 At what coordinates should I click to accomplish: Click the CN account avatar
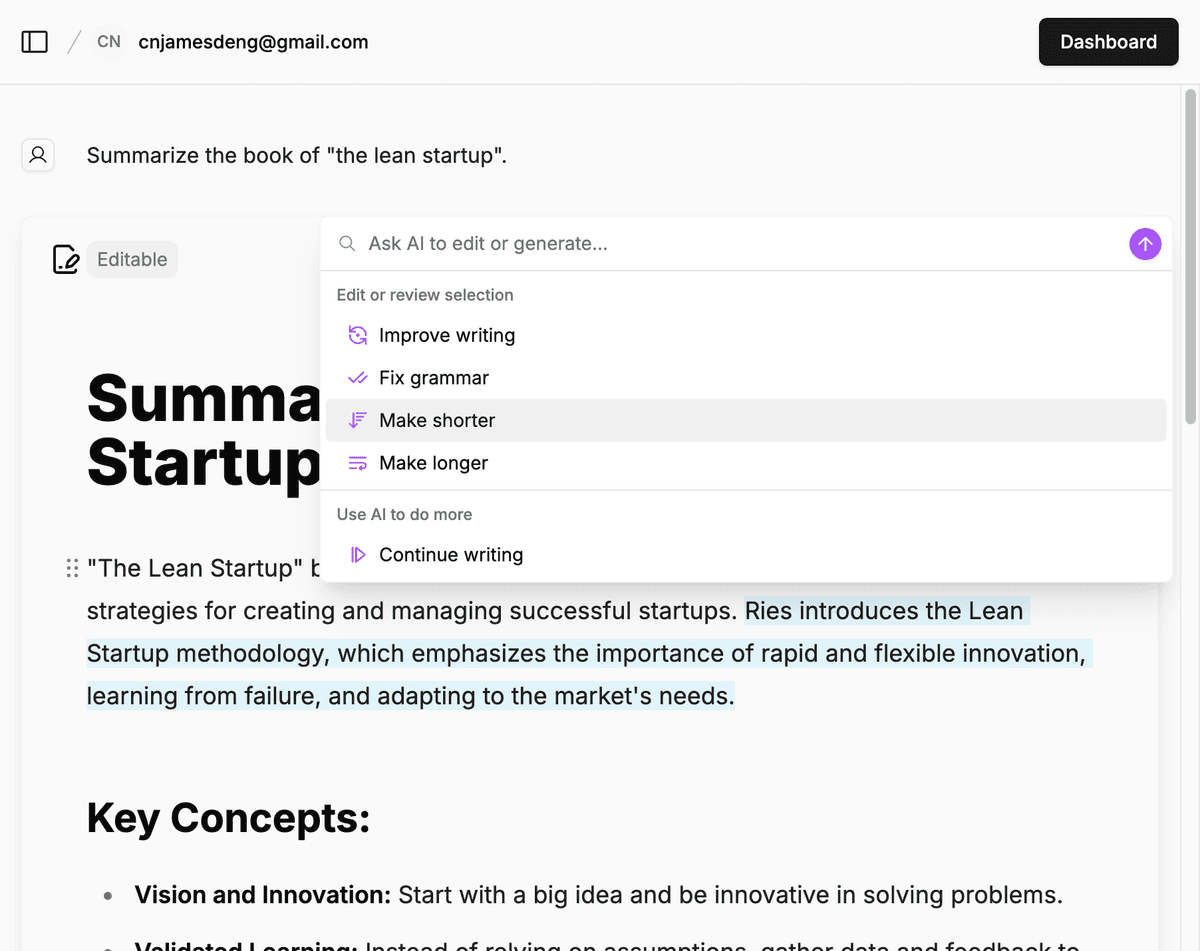pyautogui.click(x=109, y=42)
